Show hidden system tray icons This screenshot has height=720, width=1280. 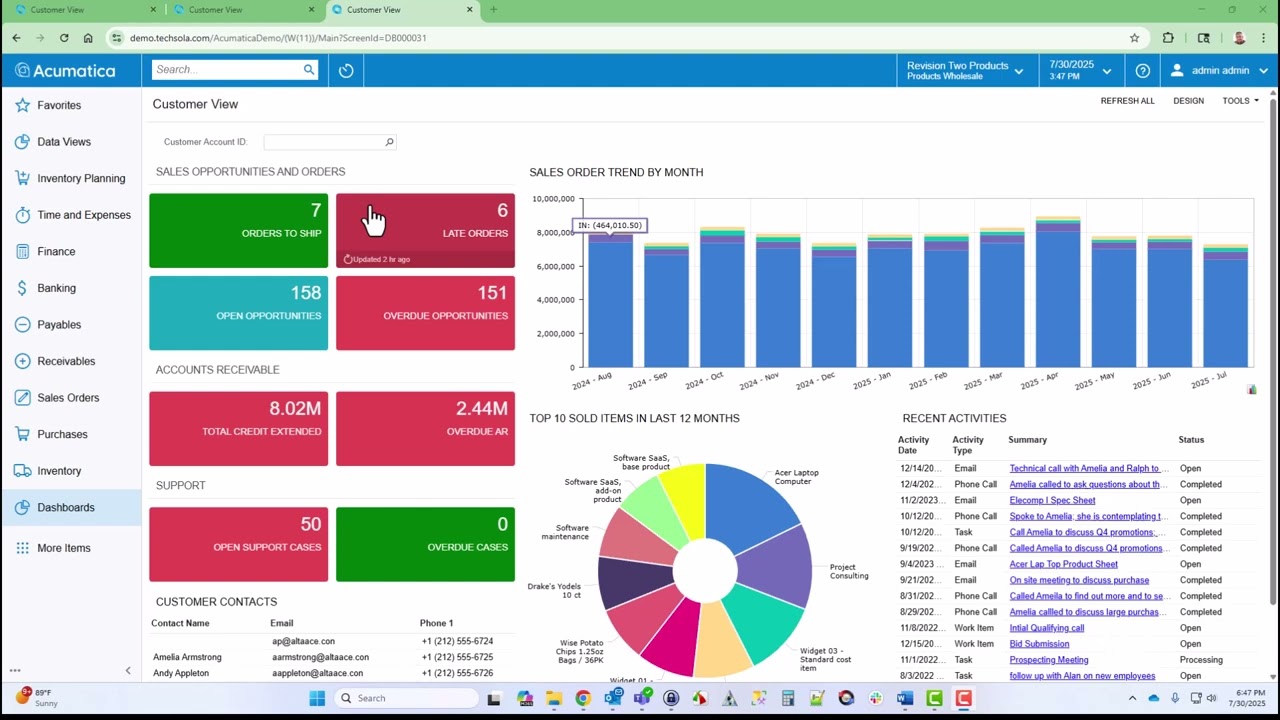point(1132,698)
